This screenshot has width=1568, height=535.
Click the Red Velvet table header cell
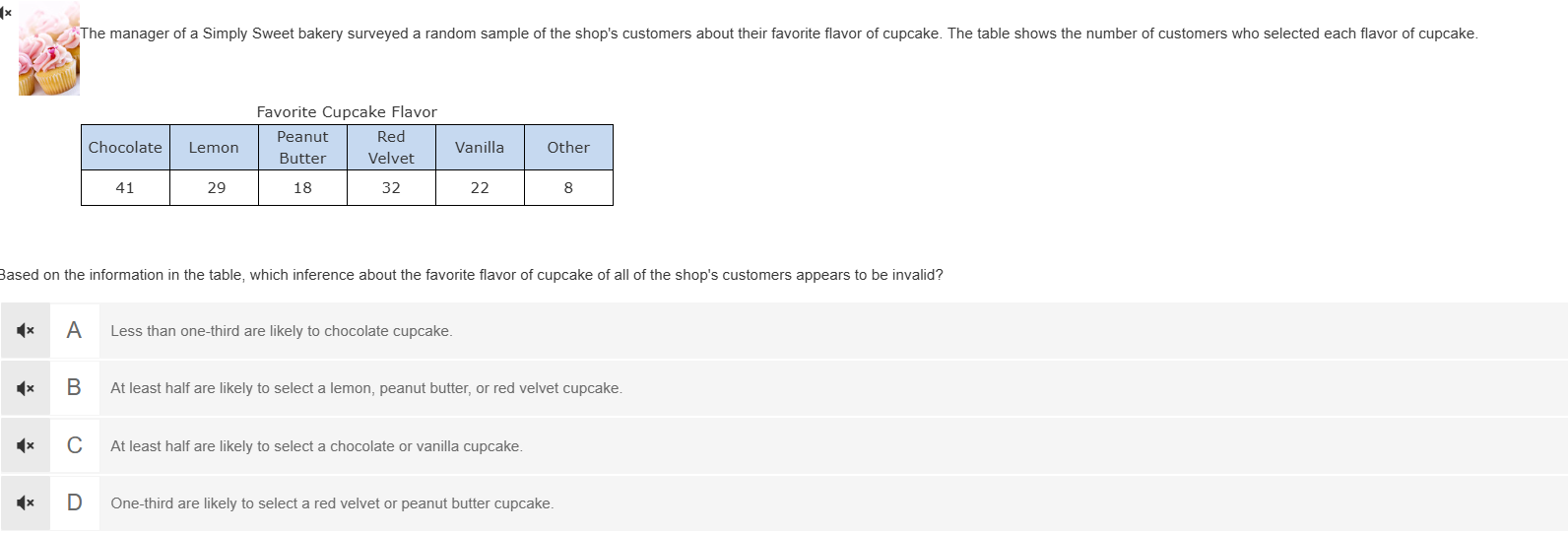pyautogui.click(x=391, y=148)
